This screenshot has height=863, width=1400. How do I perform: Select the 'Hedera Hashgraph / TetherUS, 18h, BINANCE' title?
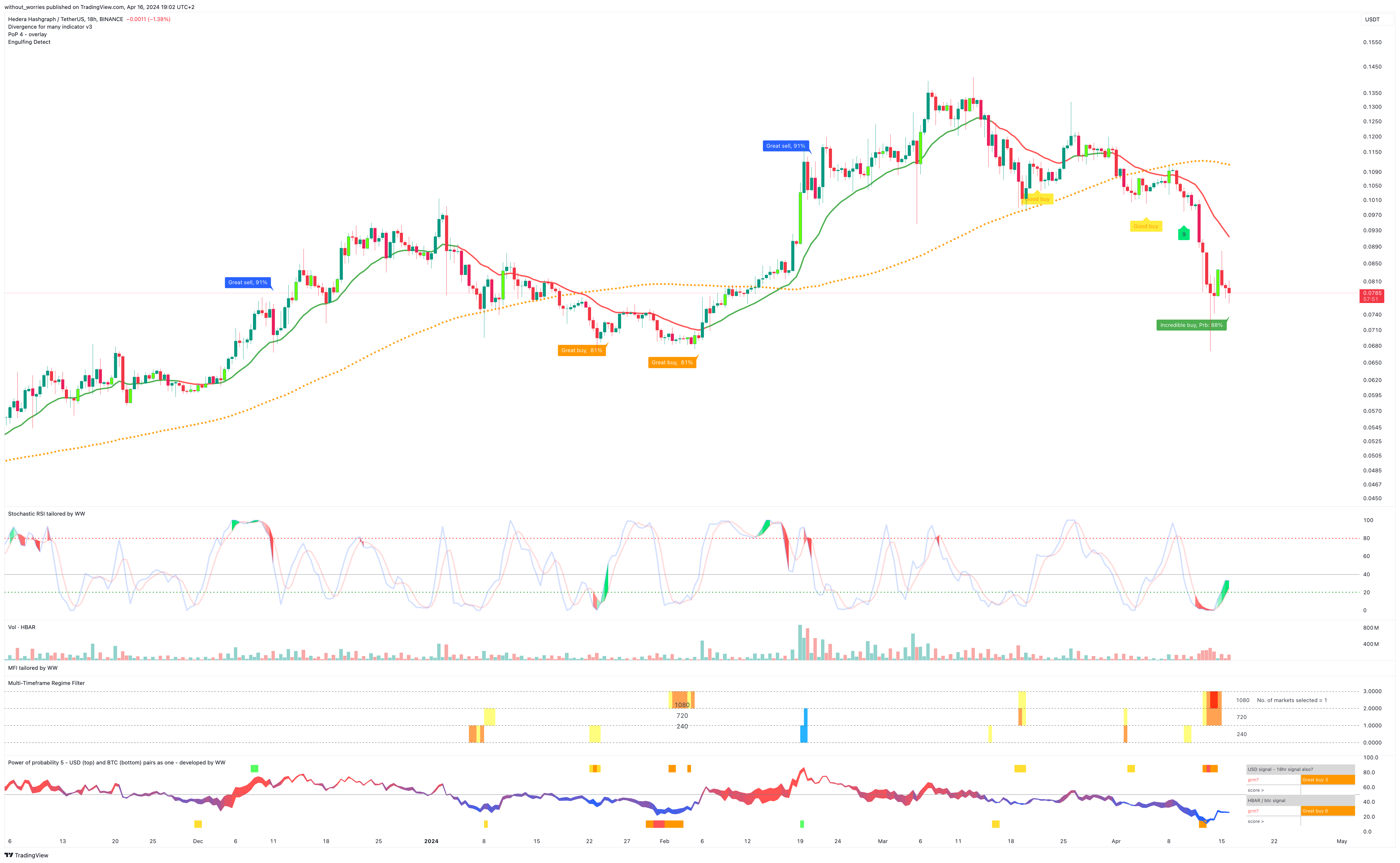pos(66,19)
